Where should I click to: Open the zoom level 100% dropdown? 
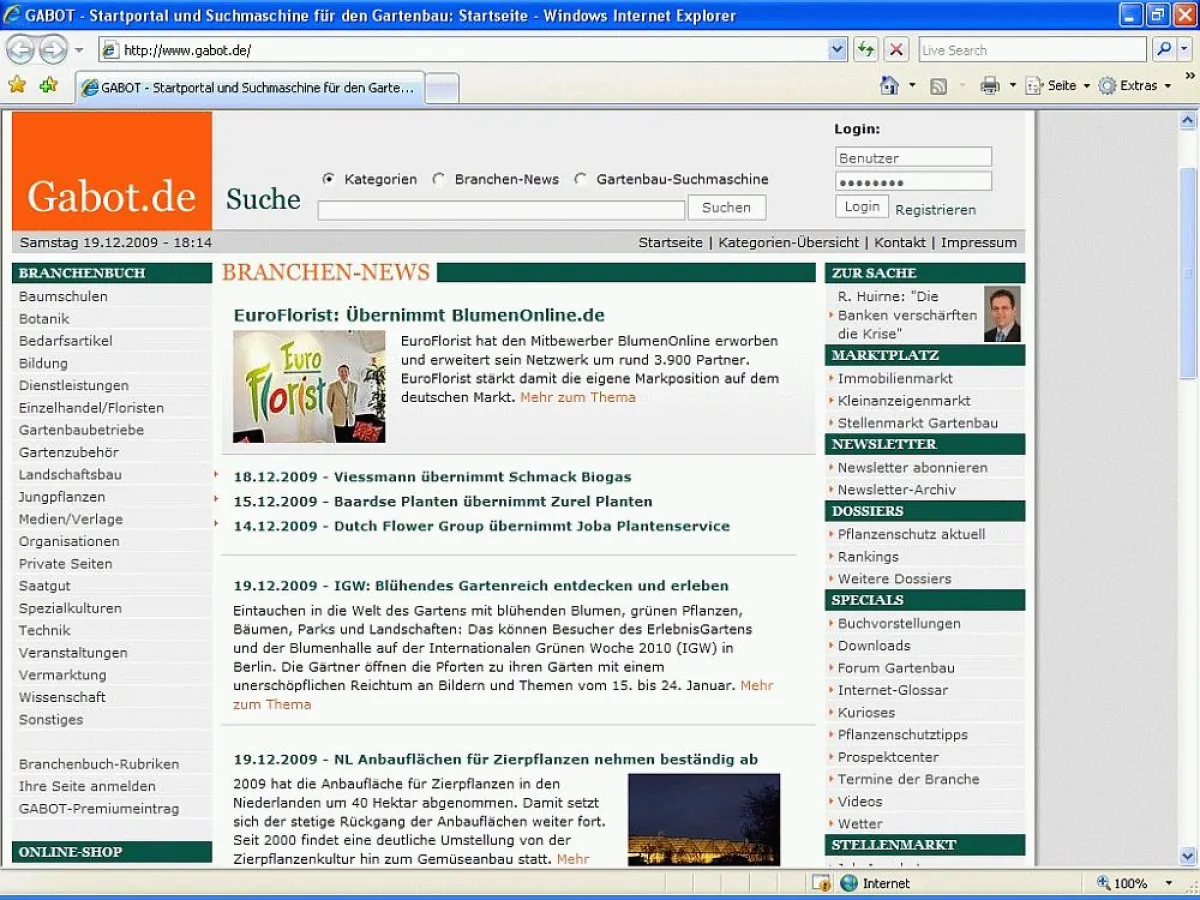(x=1168, y=883)
